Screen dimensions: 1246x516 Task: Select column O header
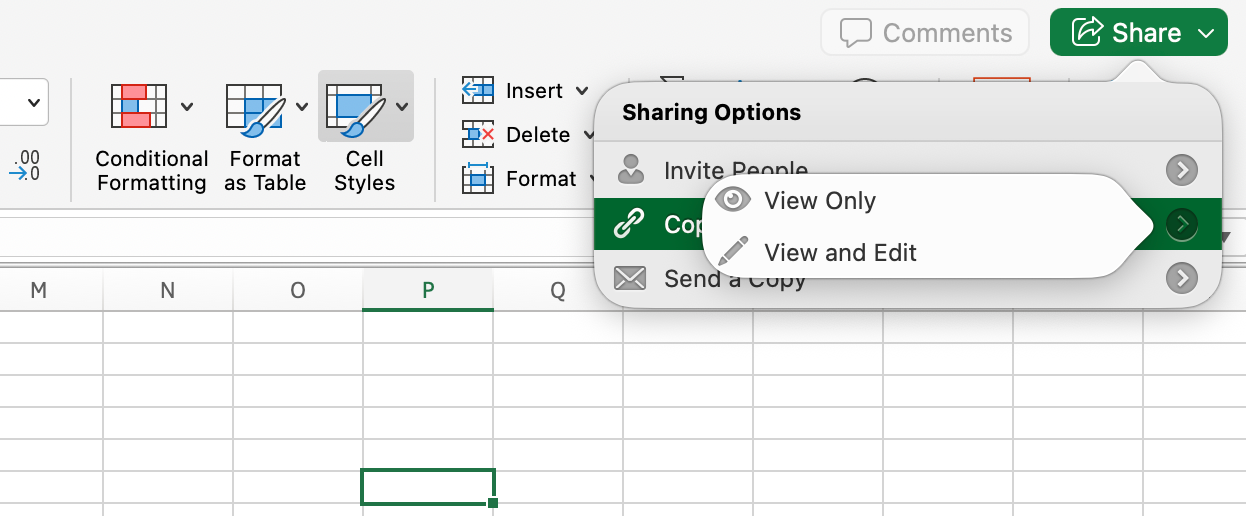pos(298,290)
